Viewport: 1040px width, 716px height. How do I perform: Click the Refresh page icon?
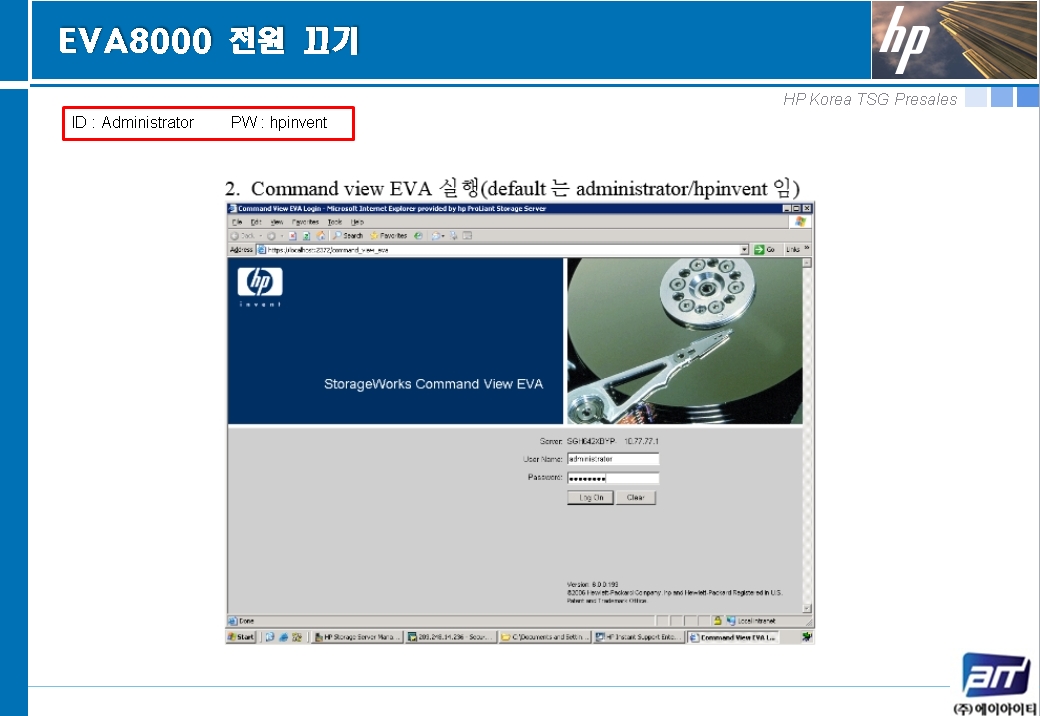306,235
